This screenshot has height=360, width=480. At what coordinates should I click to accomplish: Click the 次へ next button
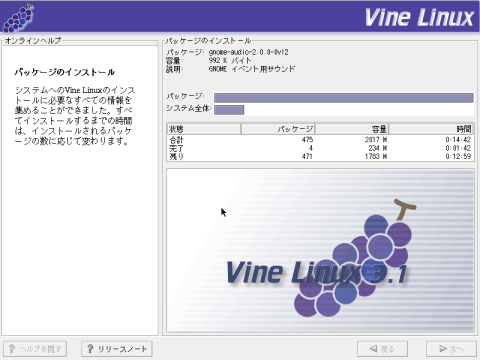pos(451,349)
